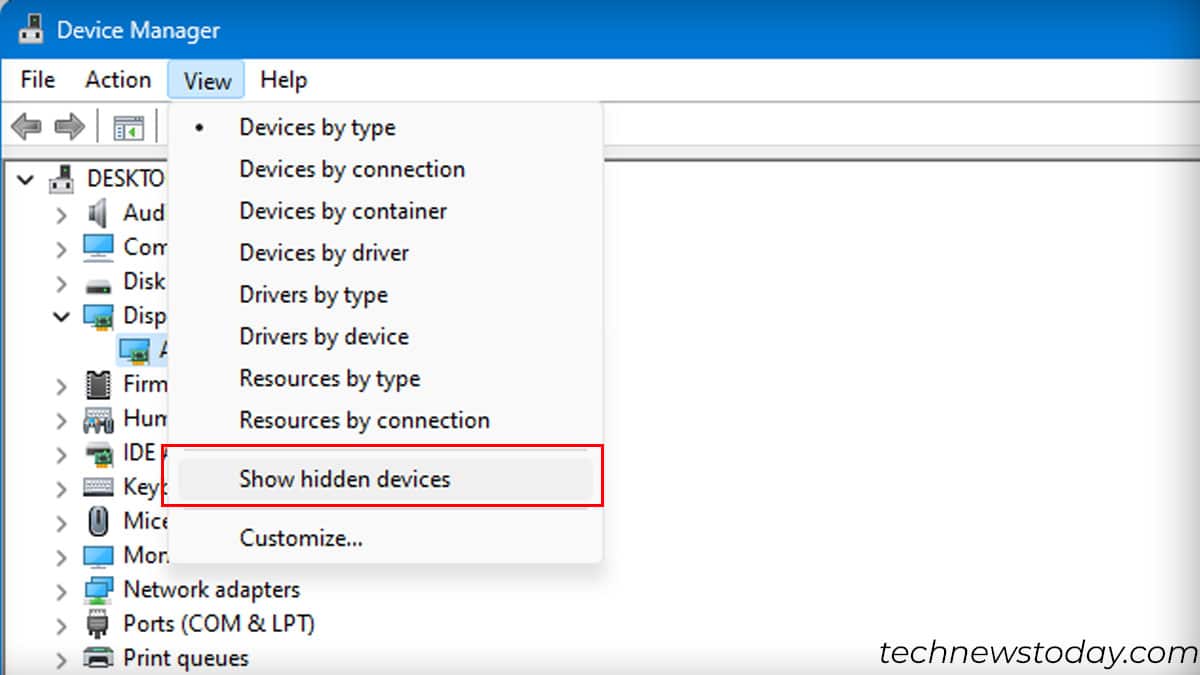Select Drivers by device view
Viewport: 1200px width, 675px height.
tap(386, 337)
